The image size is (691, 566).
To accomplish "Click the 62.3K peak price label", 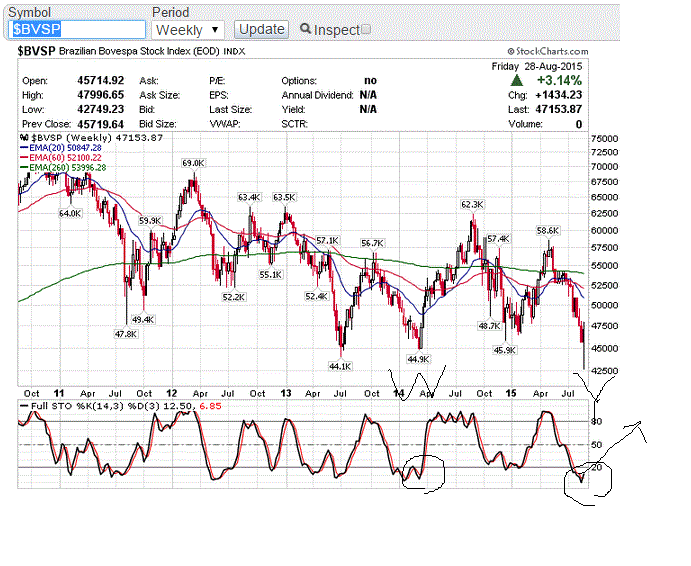I will coord(472,204).
